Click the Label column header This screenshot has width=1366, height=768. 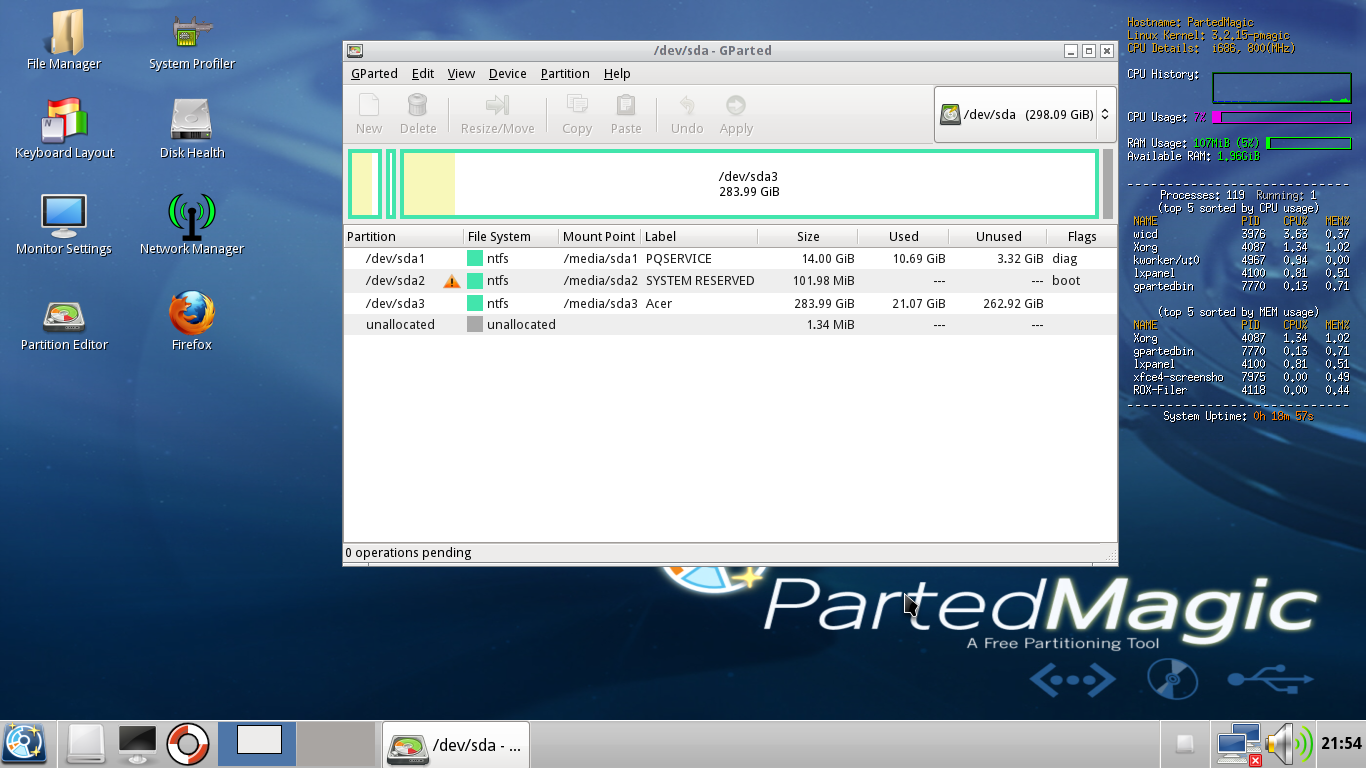(699, 237)
